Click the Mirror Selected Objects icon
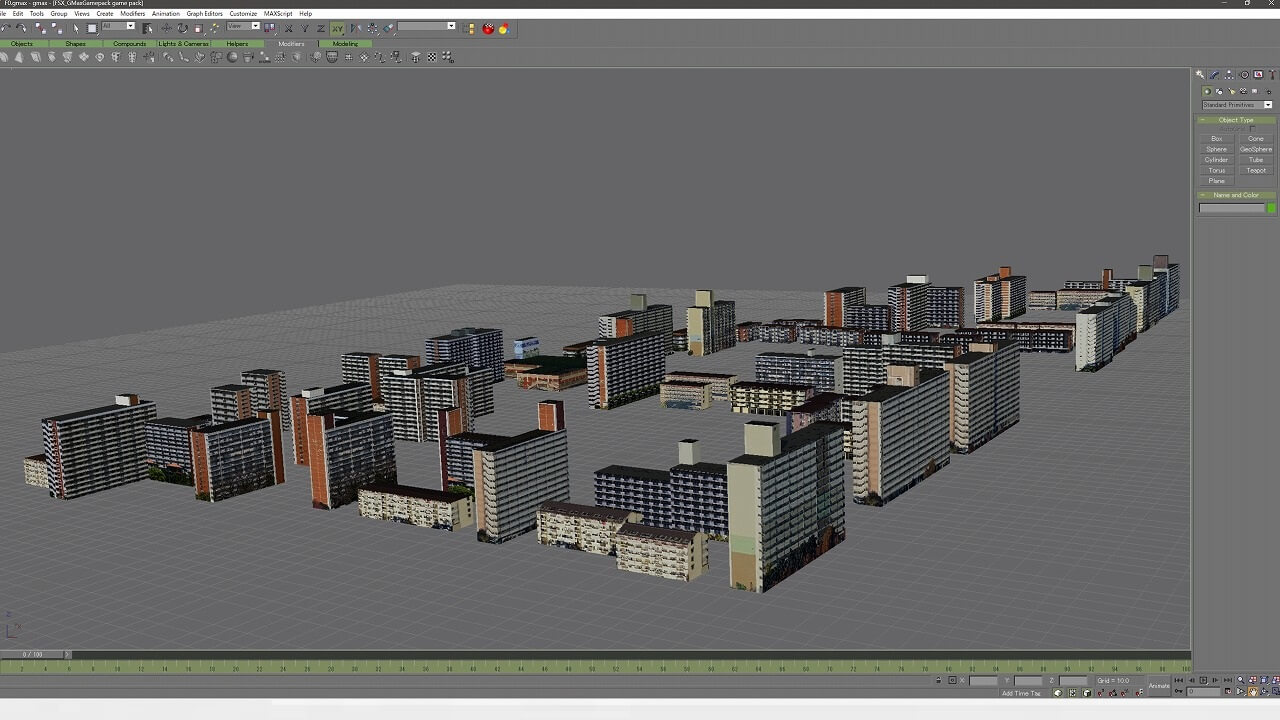 click(x=355, y=28)
